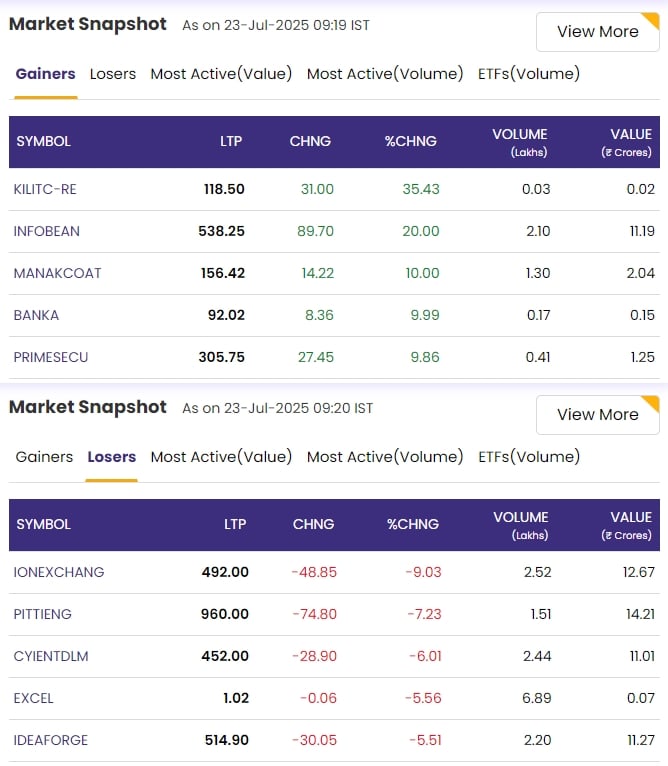The height and width of the screenshot is (766, 668).
Task: Click PRIMESECU symbol
Action: coord(51,357)
